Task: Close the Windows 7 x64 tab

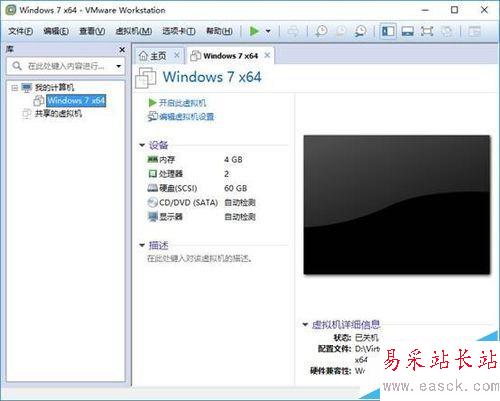Action: [x=267, y=55]
